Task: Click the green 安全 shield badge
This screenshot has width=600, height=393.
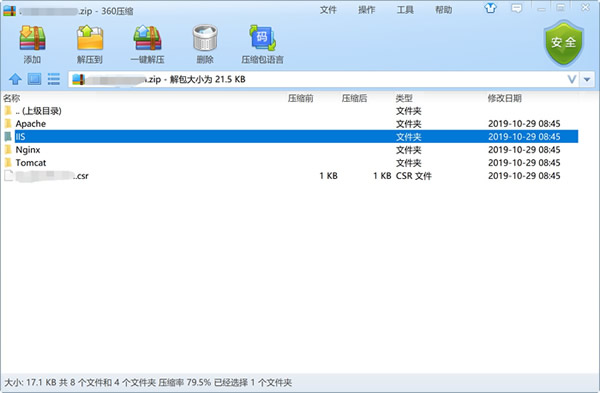Action: click(564, 43)
